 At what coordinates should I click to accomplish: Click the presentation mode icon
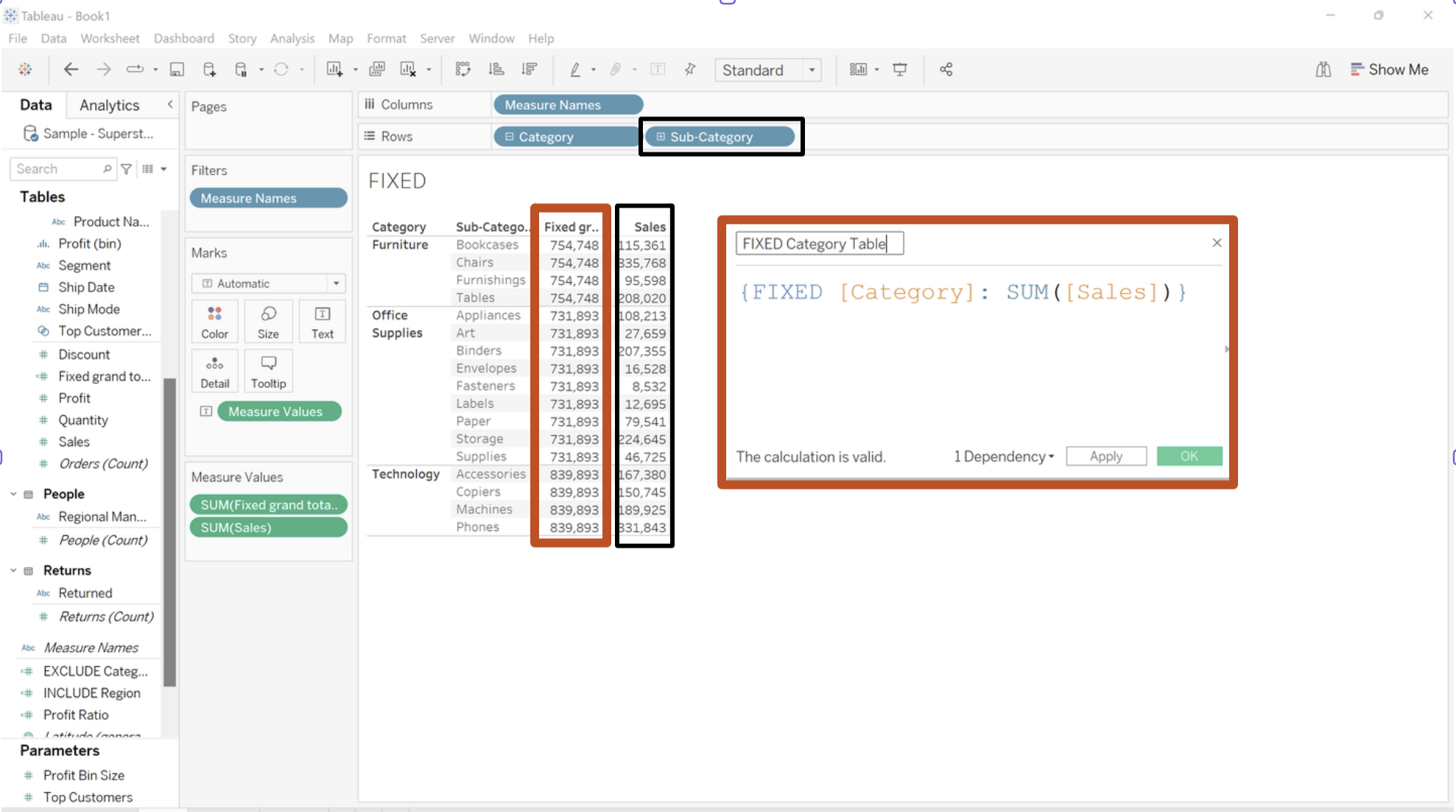[x=900, y=69]
